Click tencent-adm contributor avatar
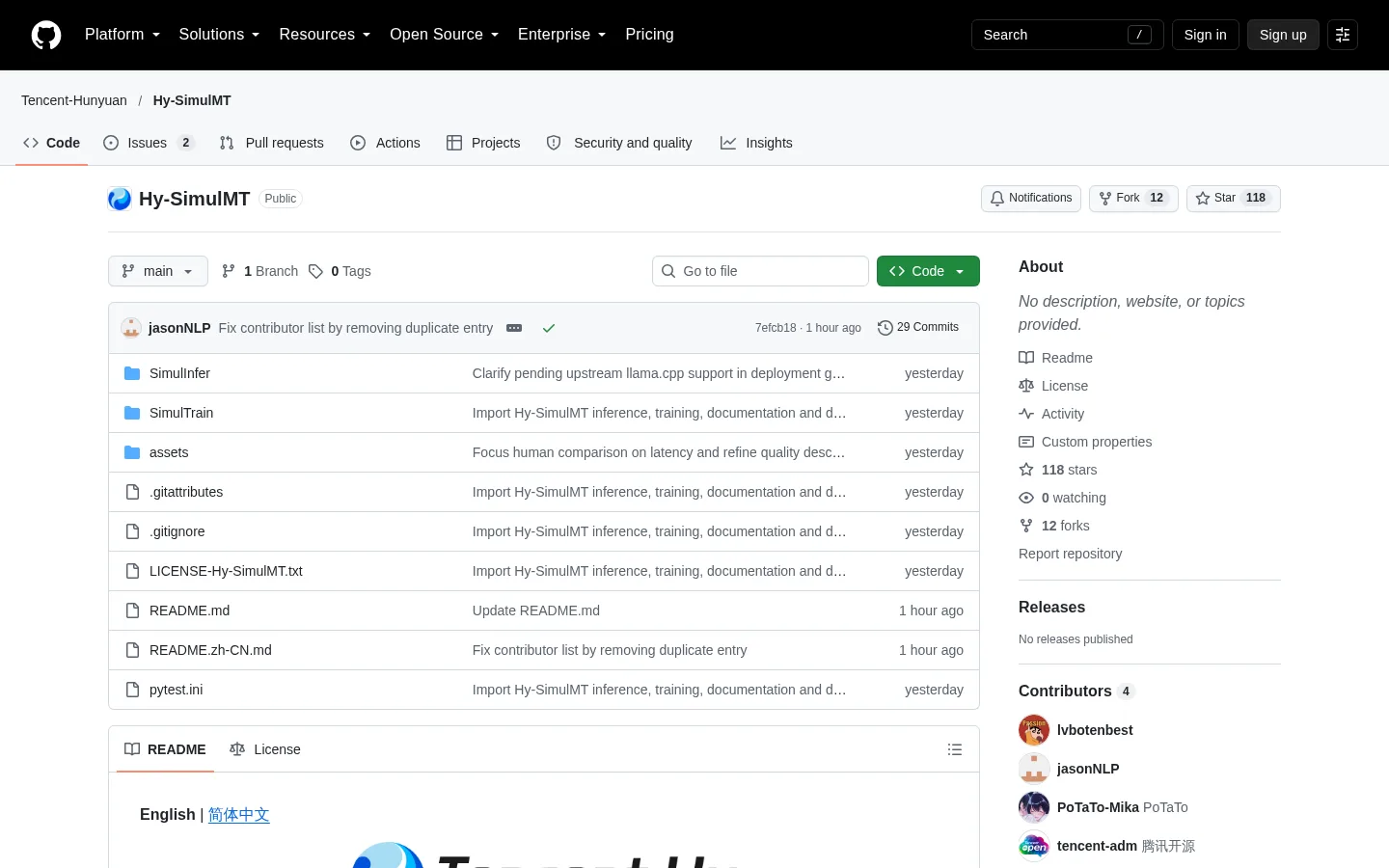Screen dimensions: 1389x868 coord(1034,846)
